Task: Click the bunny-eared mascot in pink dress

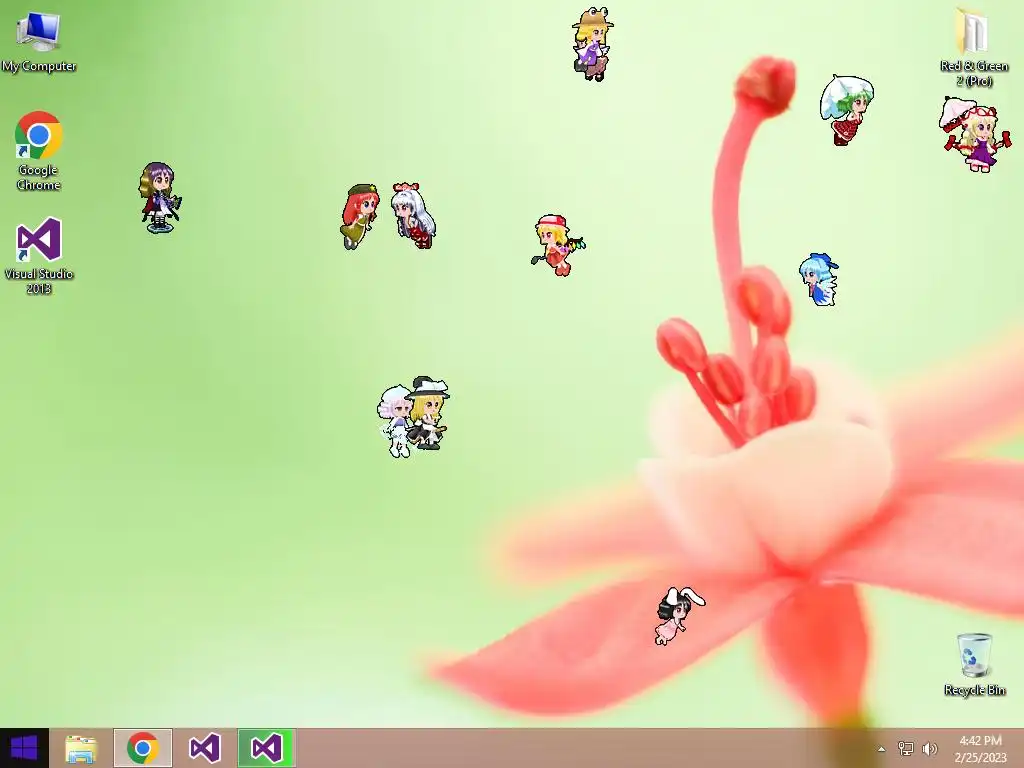Action: pos(679,615)
